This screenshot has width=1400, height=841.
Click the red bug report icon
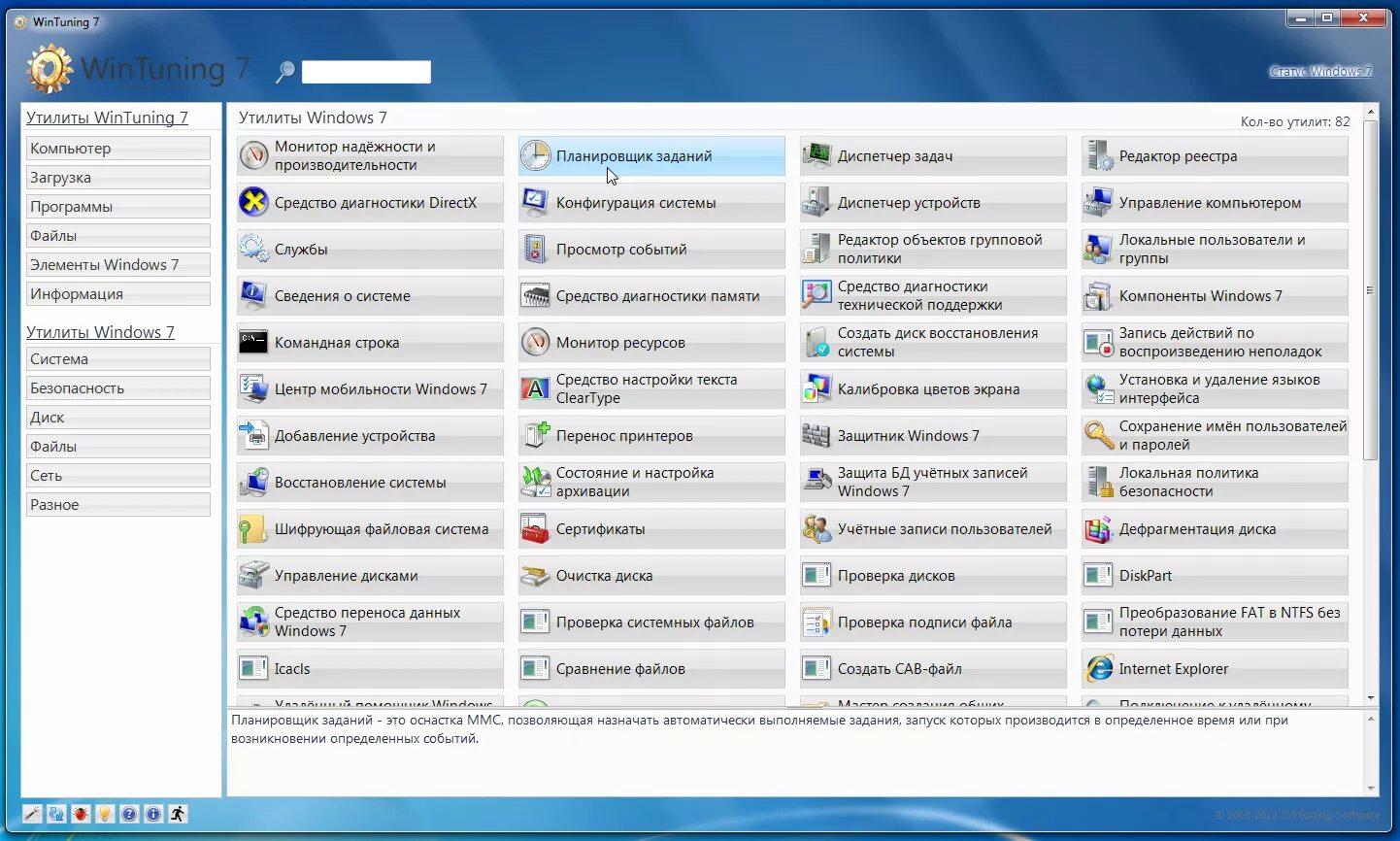81,814
